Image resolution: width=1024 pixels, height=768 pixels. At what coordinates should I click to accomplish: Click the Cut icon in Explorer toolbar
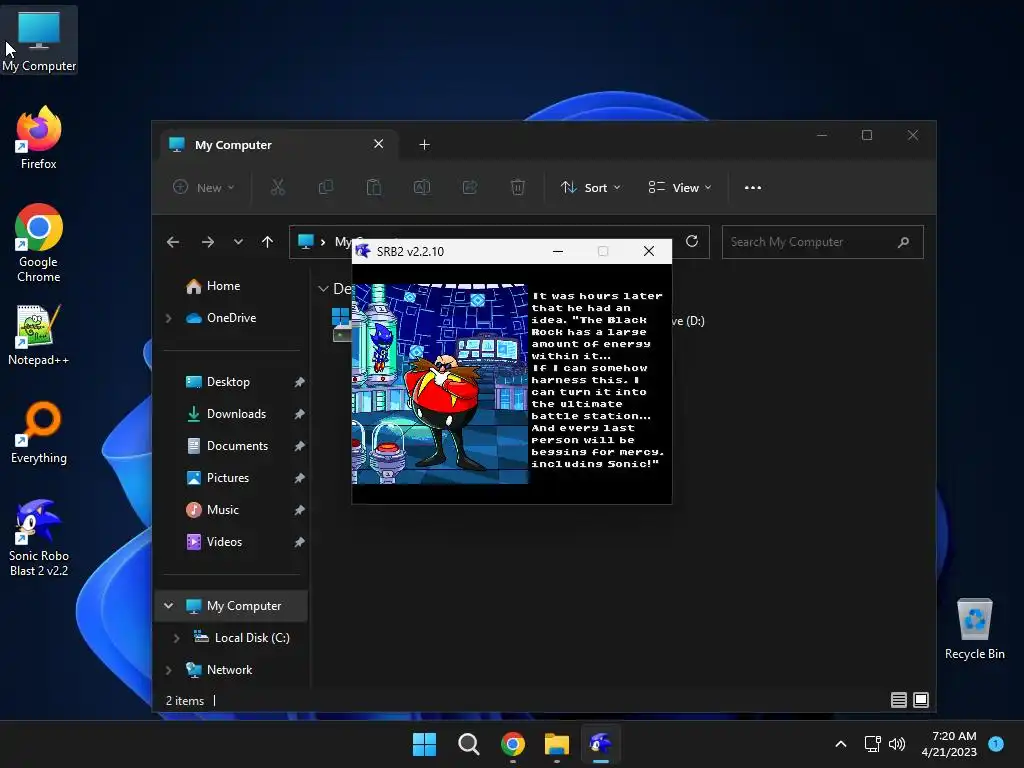[x=278, y=187]
